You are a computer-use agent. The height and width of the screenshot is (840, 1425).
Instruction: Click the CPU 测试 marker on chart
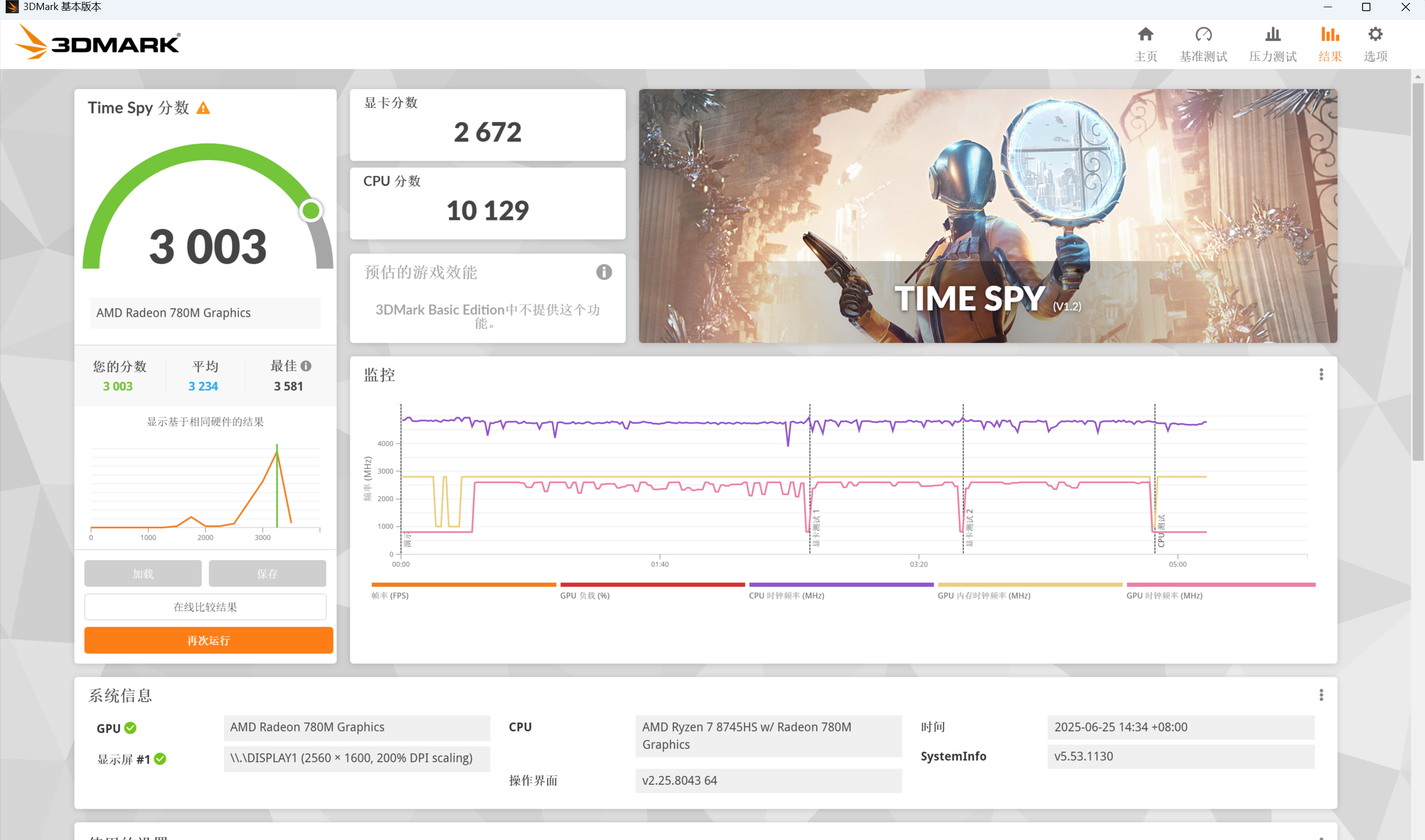pos(1161,530)
